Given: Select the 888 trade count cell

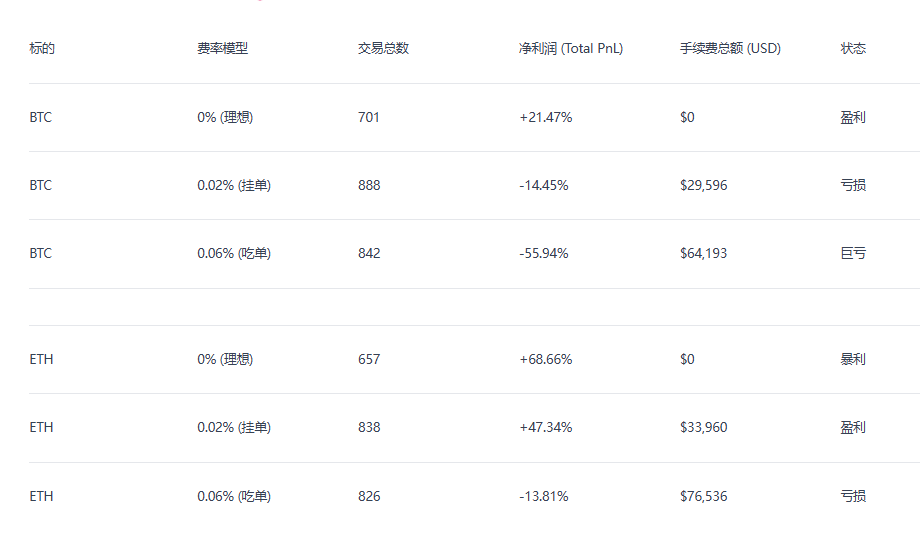Looking at the screenshot, I should click(x=369, y=185).
